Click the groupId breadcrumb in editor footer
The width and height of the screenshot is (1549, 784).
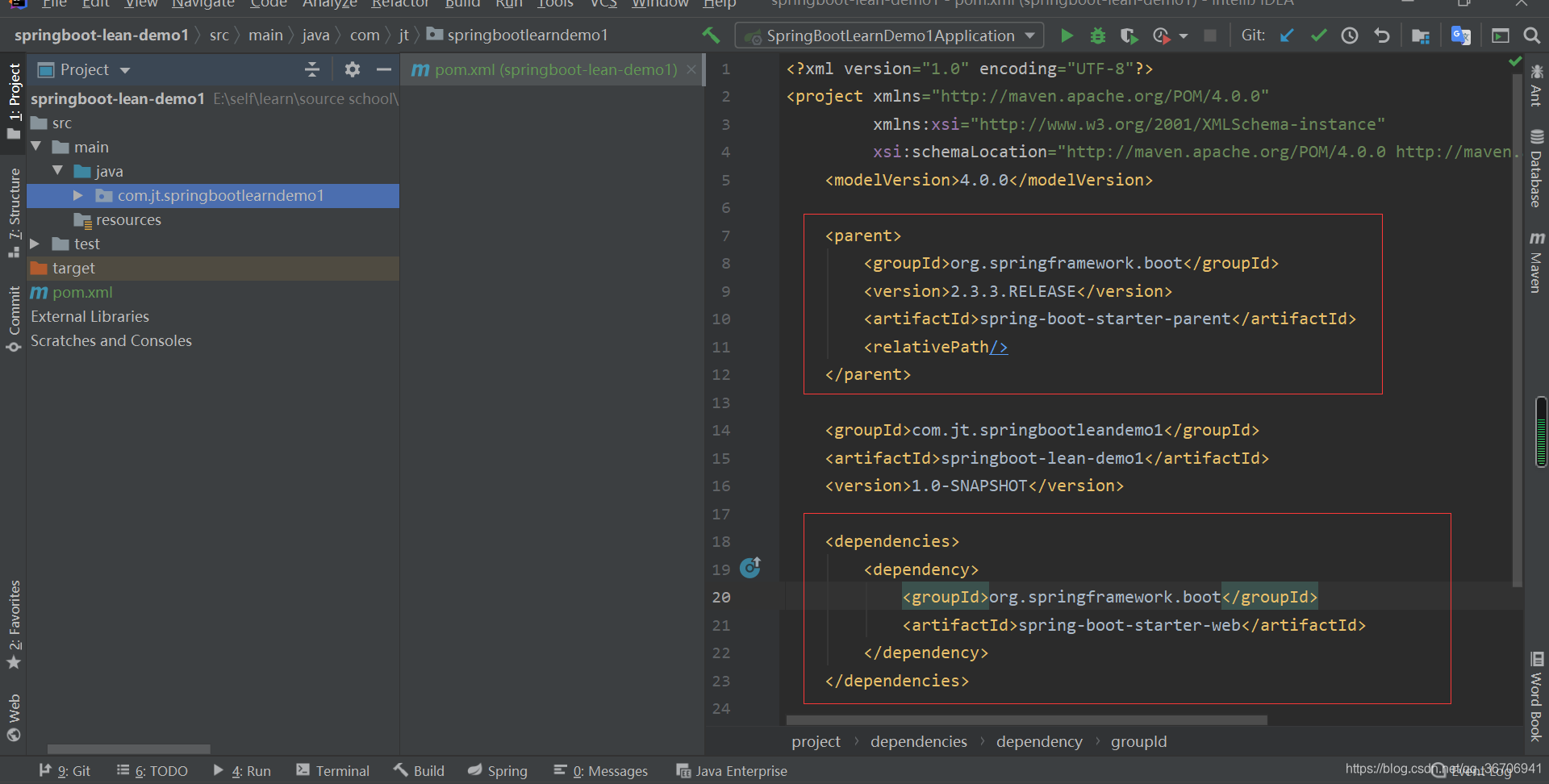click(1138, 741)
